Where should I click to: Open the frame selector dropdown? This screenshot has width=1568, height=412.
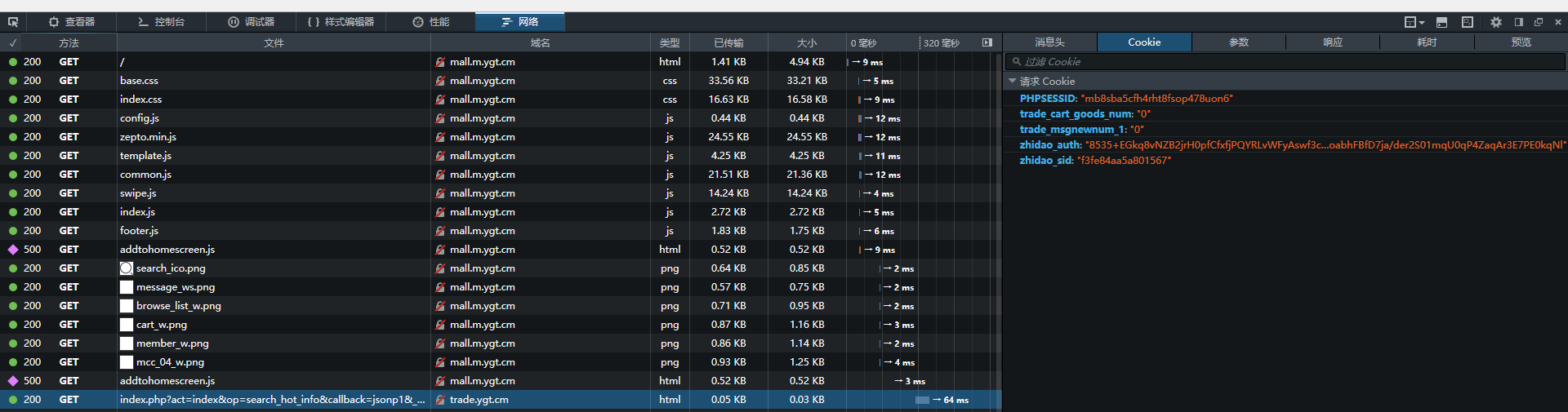pyautogui.click(x=1414, y=22)
